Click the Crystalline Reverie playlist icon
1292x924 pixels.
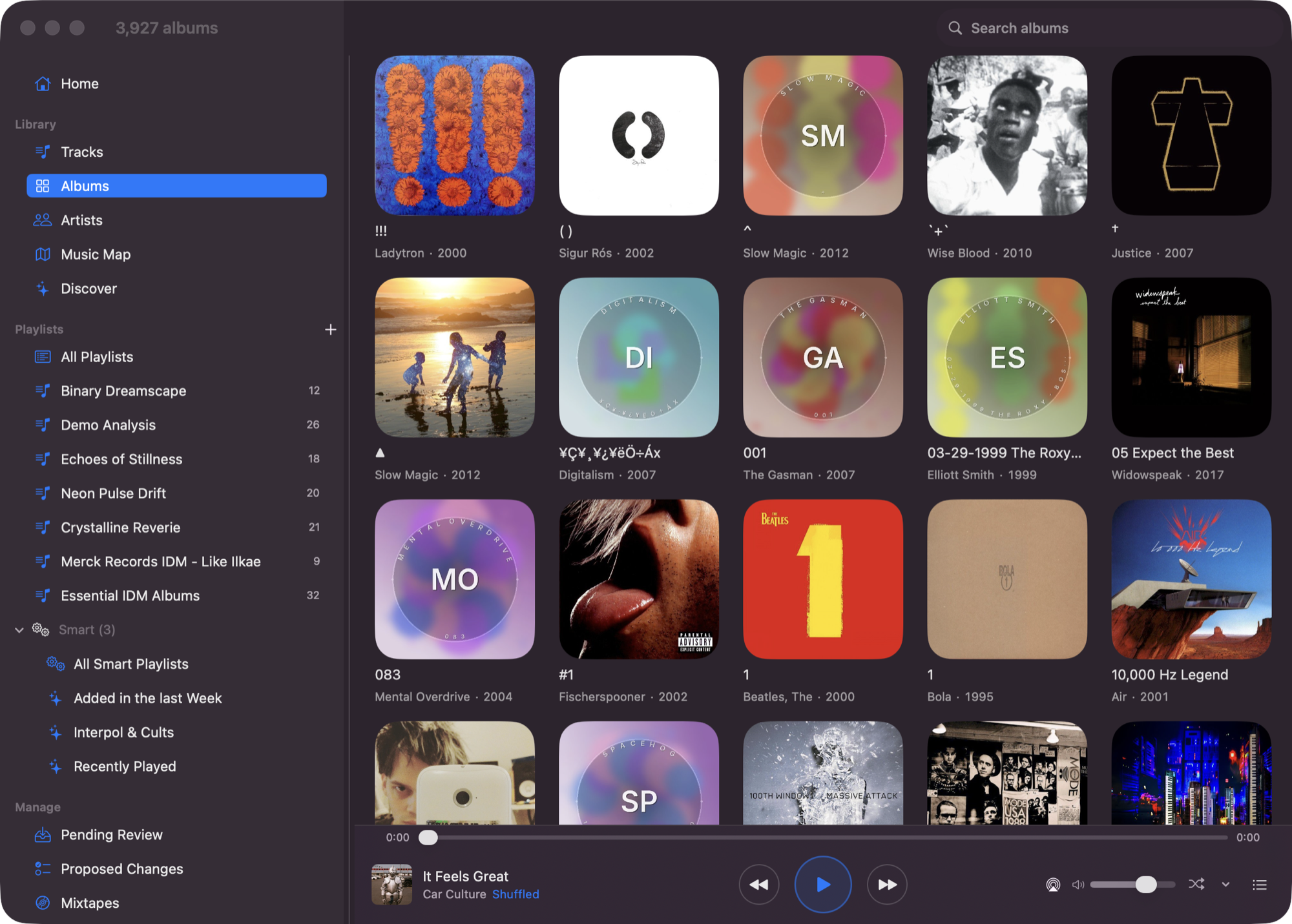pos(43,528)
